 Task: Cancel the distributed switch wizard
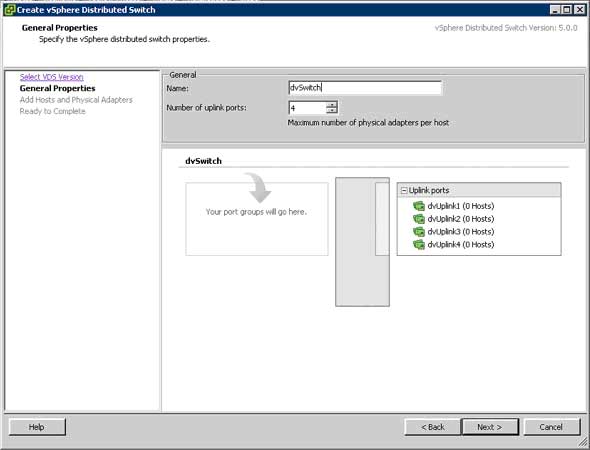point(551,427)
